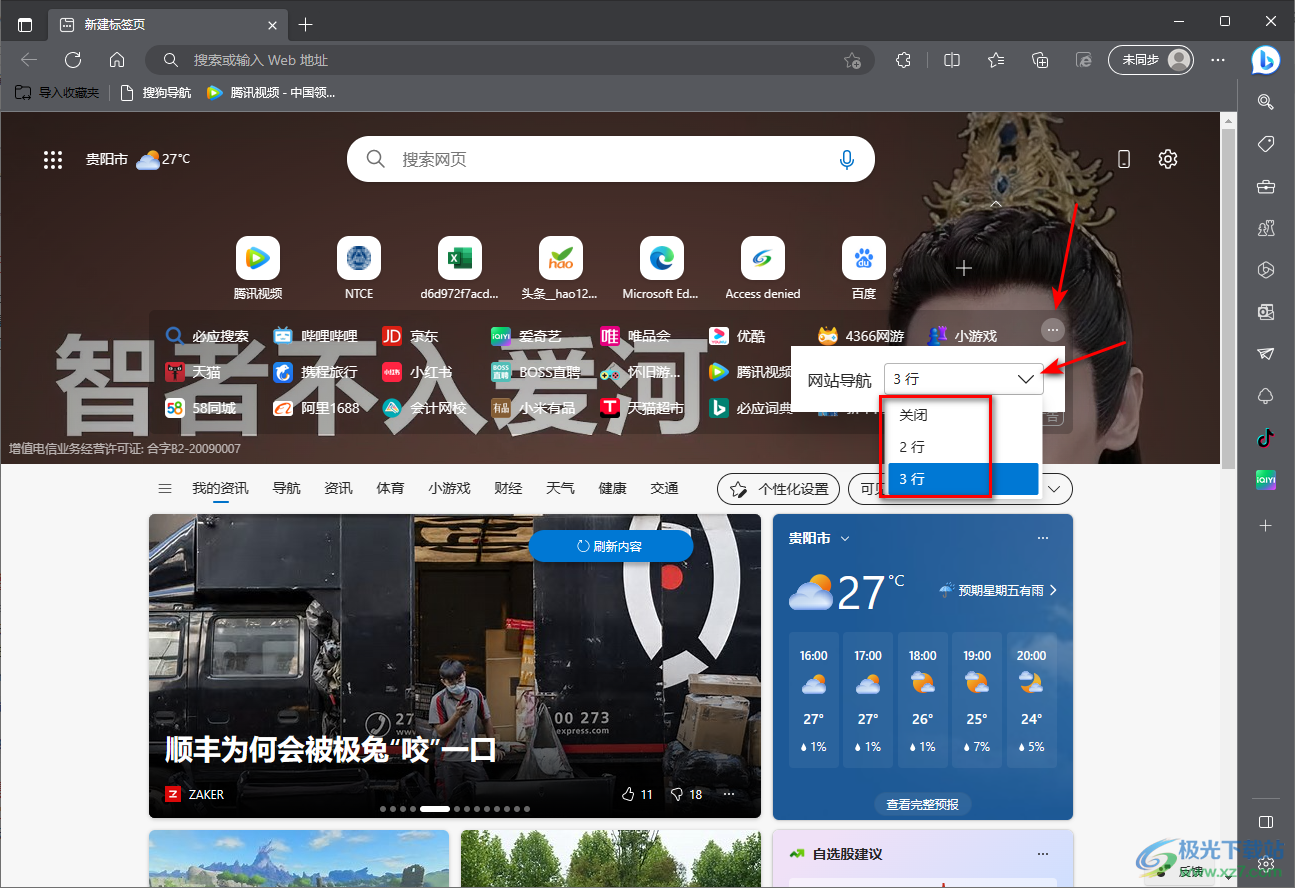
Task: Open weather card ellipsis menu
Action: click(x=1043, y=538)
